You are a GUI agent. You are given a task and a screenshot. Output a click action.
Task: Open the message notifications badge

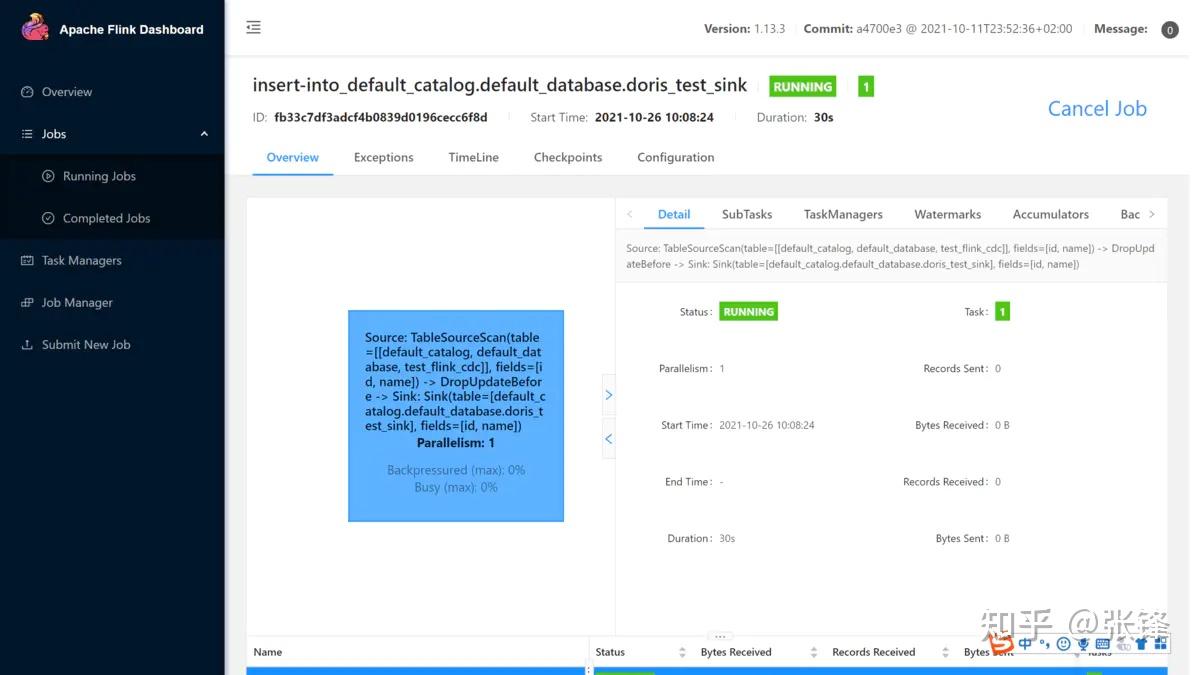1169,29
